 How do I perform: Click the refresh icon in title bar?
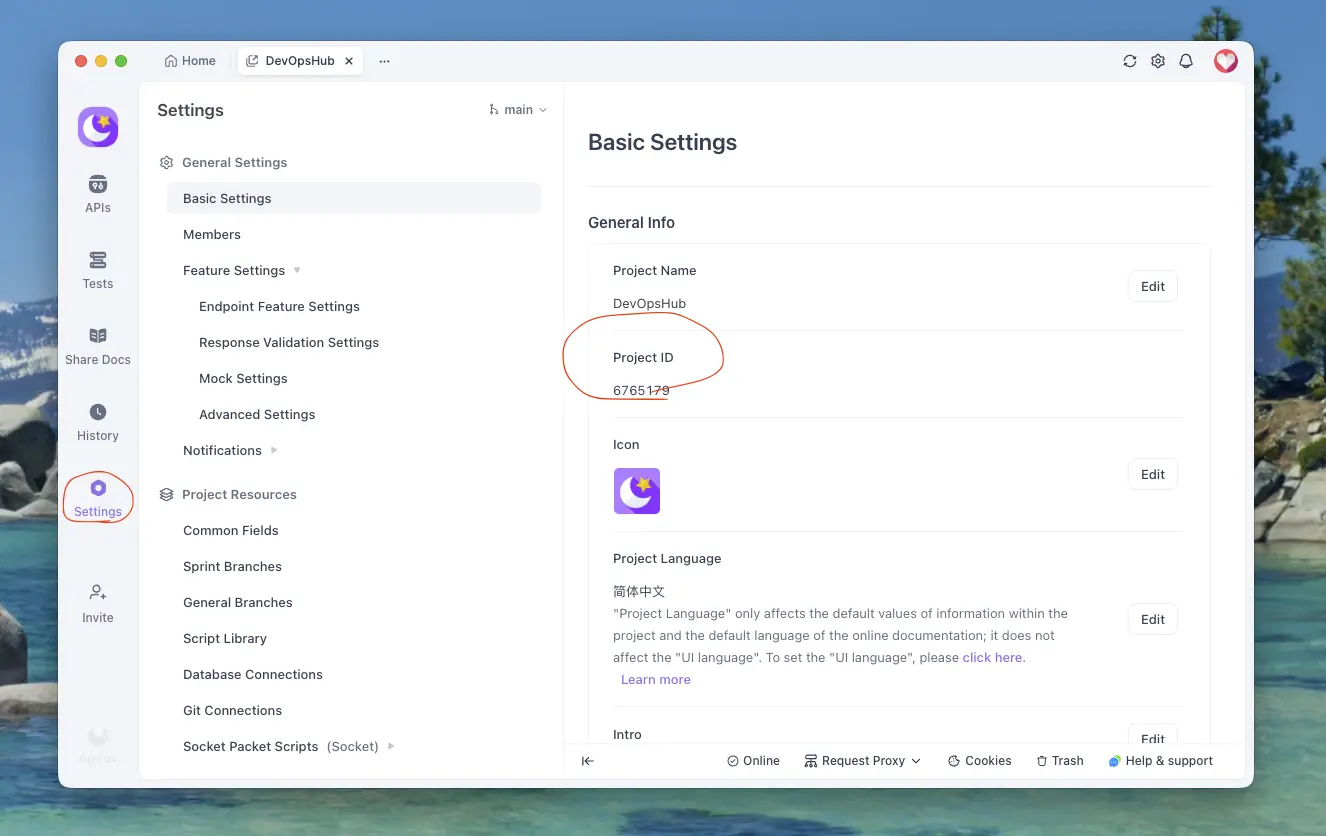pyautogui.click(x=1130, y=61)
